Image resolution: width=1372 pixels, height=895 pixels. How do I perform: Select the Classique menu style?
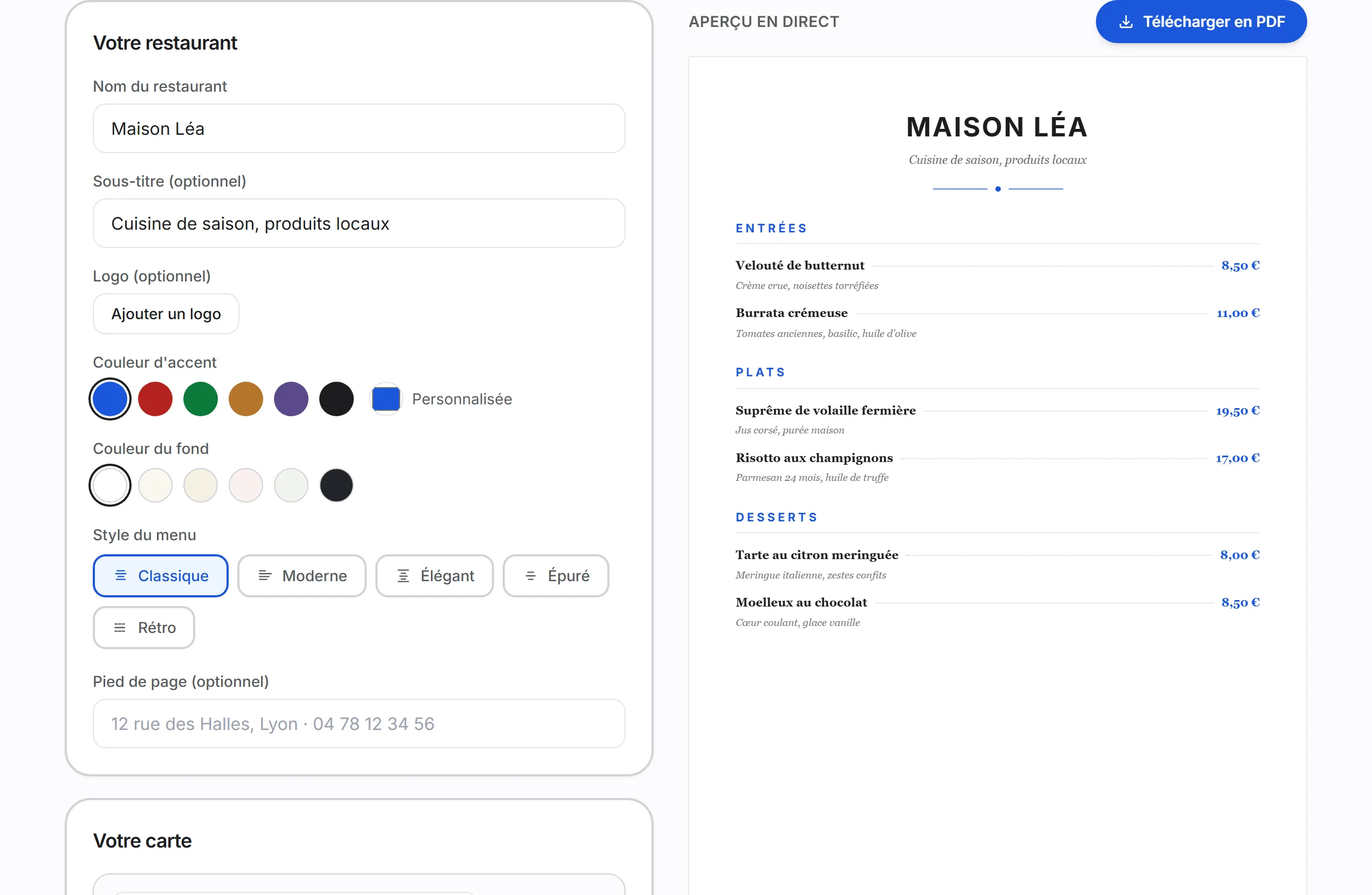point(161,576)
